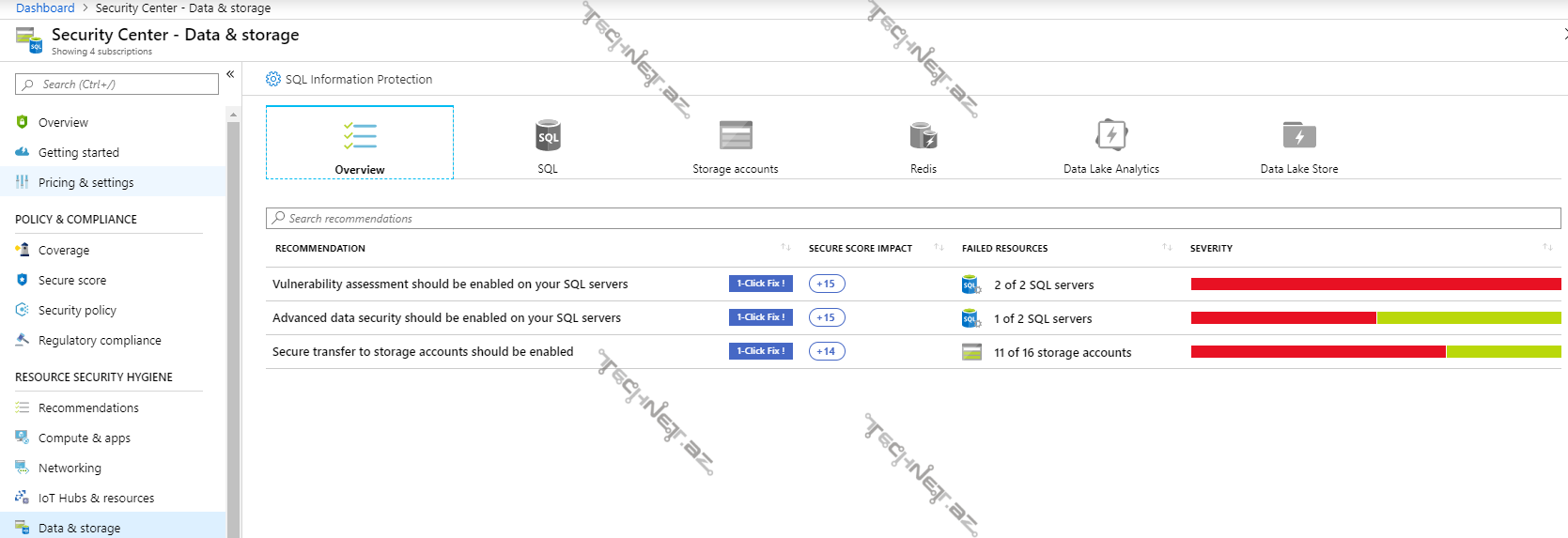Open Pricing & settings in sidebar
This screenshot has width=1568, height=538.
click(x=85, y=183)
